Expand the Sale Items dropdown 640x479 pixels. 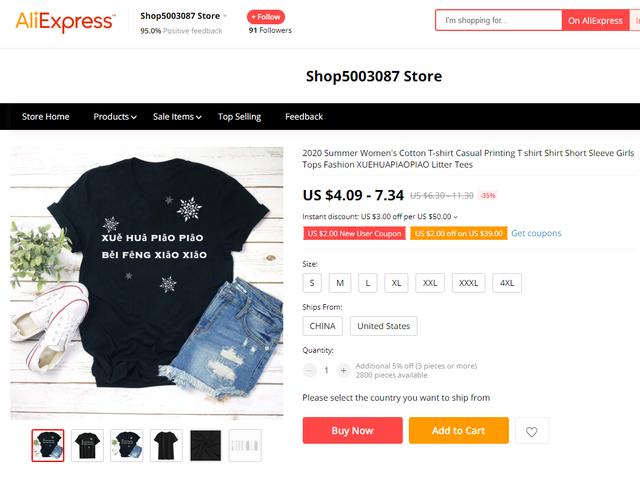tap(177, 117)
